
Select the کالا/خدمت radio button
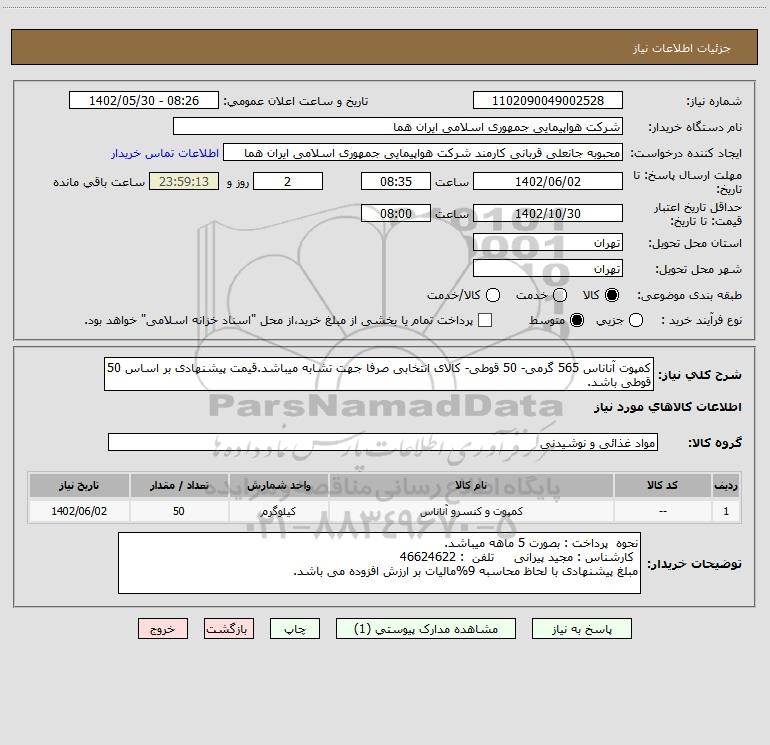pos(493,295)
